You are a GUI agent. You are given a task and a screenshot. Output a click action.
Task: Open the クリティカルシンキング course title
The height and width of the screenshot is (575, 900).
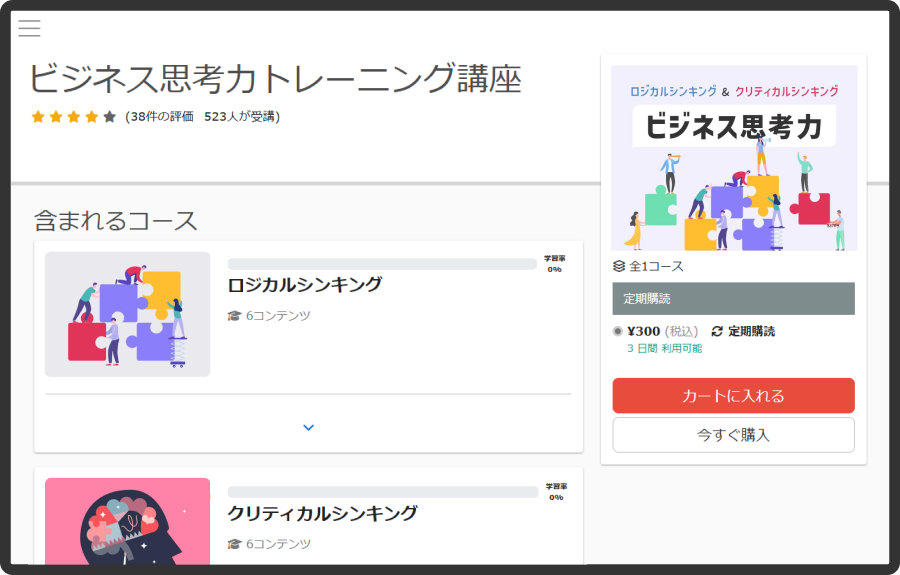[x=323, y=513]
